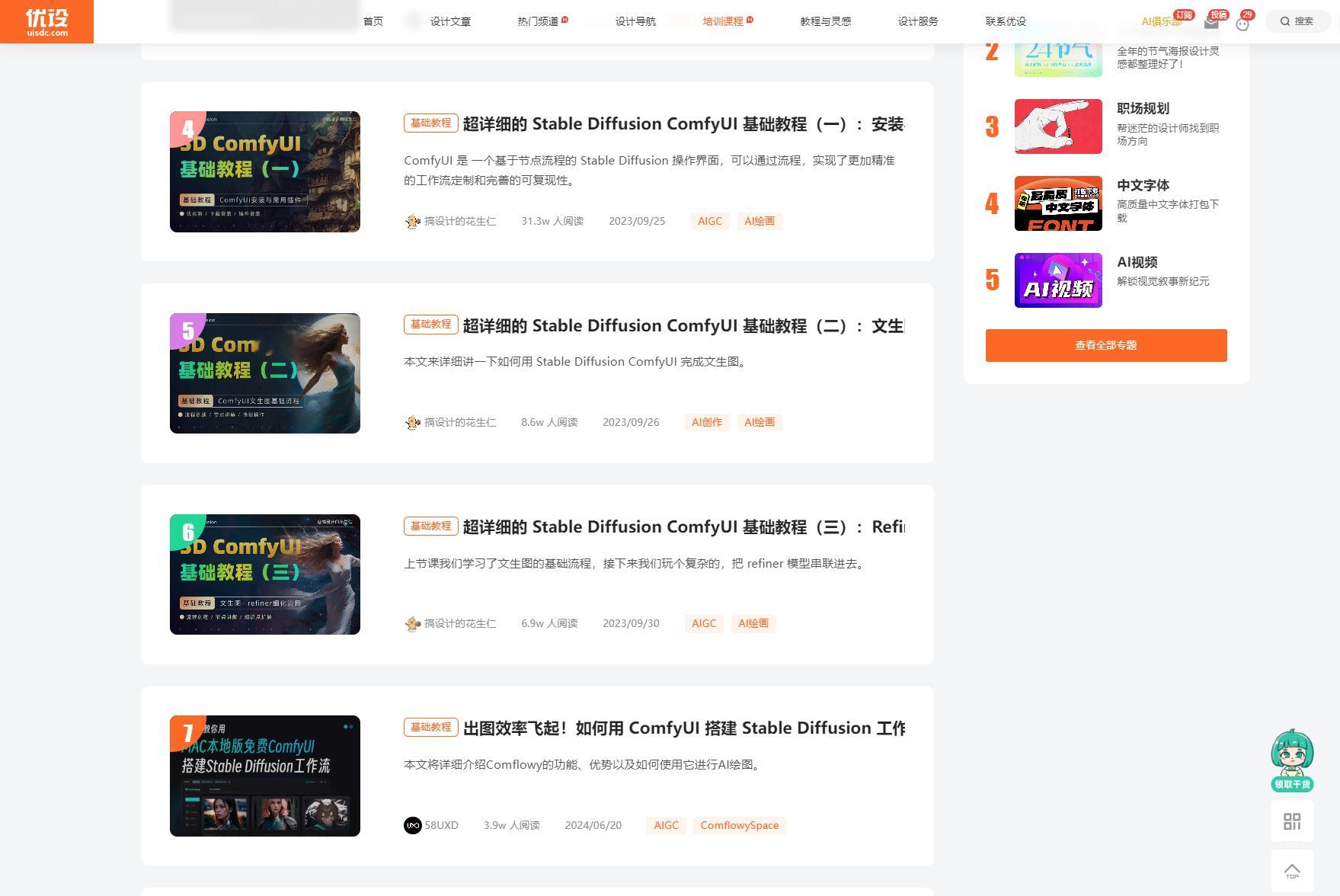Open the MAC本地版免费ComfyUI article thumbnail
Viewport: 1340px width, 896px height.
(265, 776)
